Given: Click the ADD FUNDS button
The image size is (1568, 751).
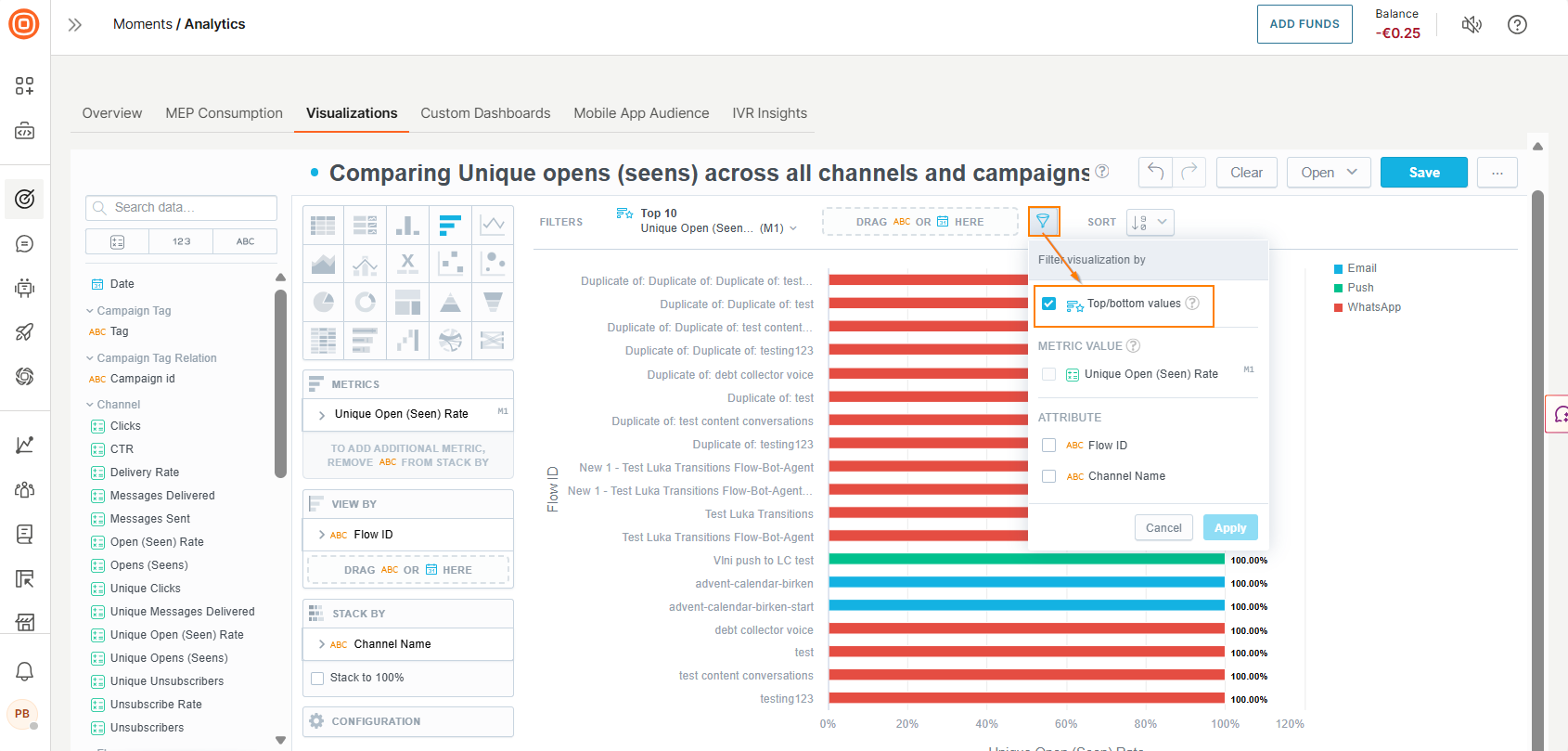Looking at the screenshot, I should tap(1304, 24).
